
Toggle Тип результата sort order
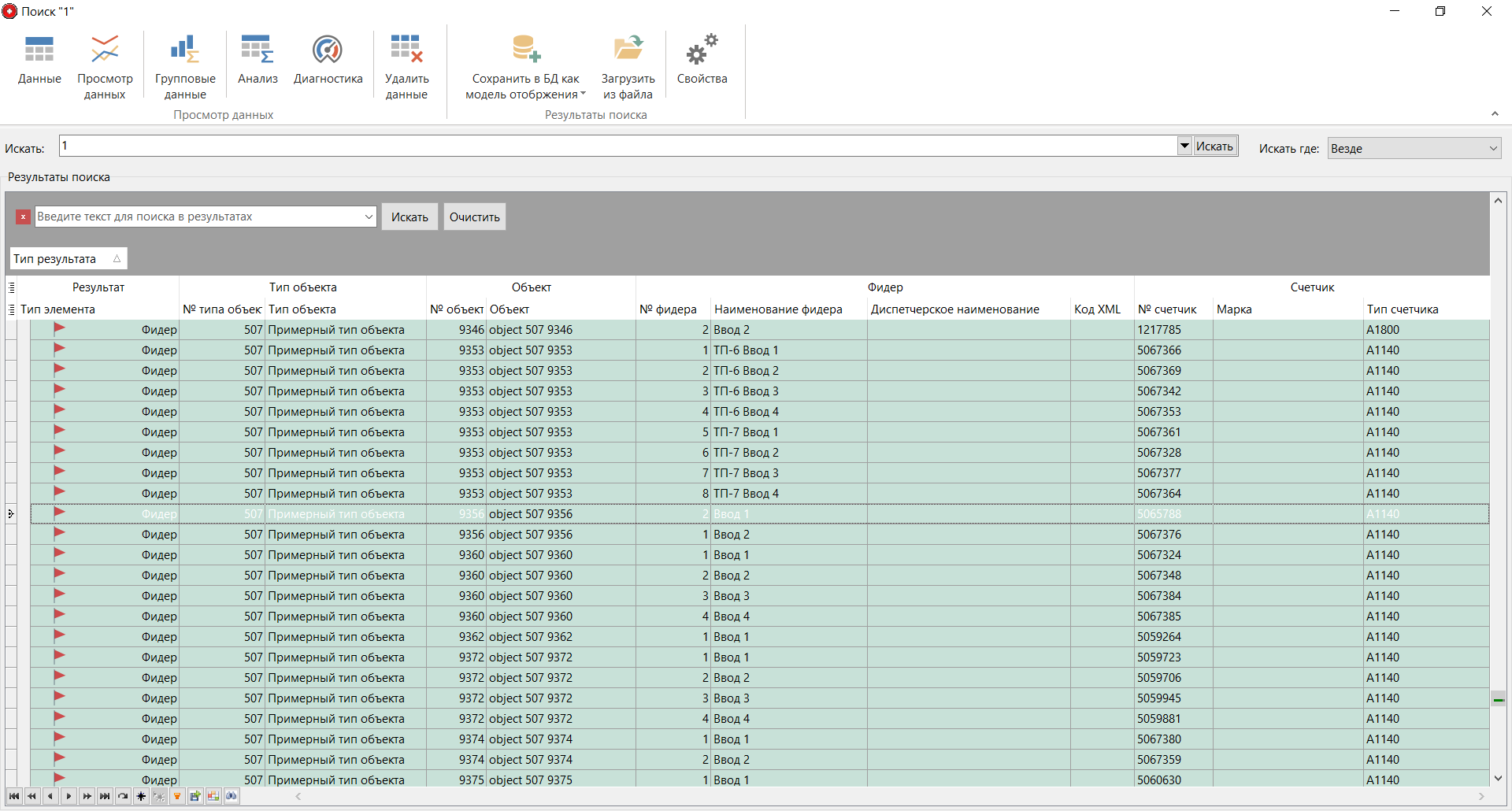pos(68,257)
